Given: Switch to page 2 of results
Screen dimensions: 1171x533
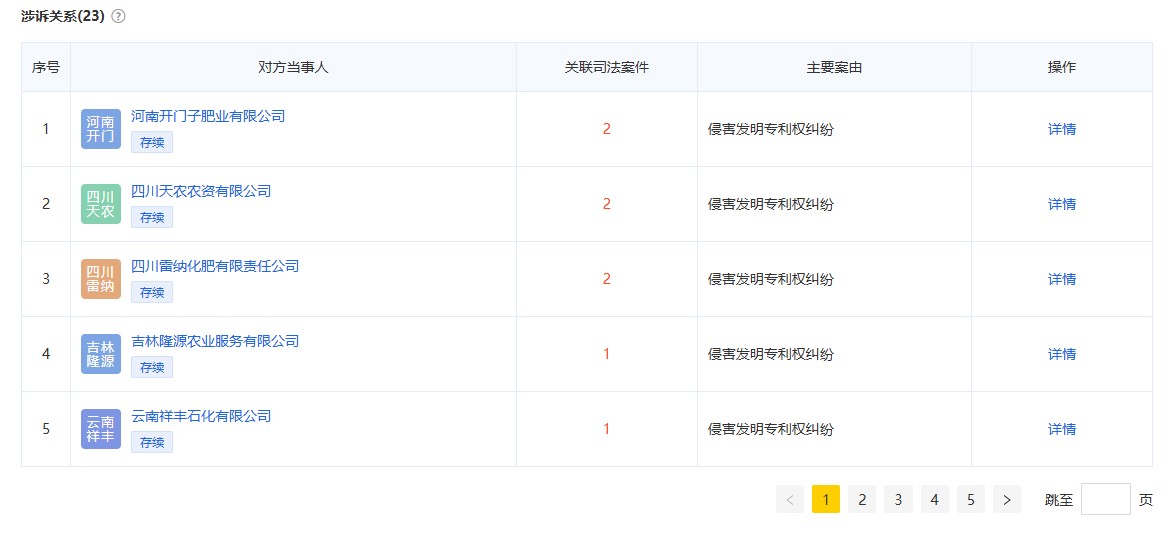Looking at the screenshot, I should (x=862, y=499).
